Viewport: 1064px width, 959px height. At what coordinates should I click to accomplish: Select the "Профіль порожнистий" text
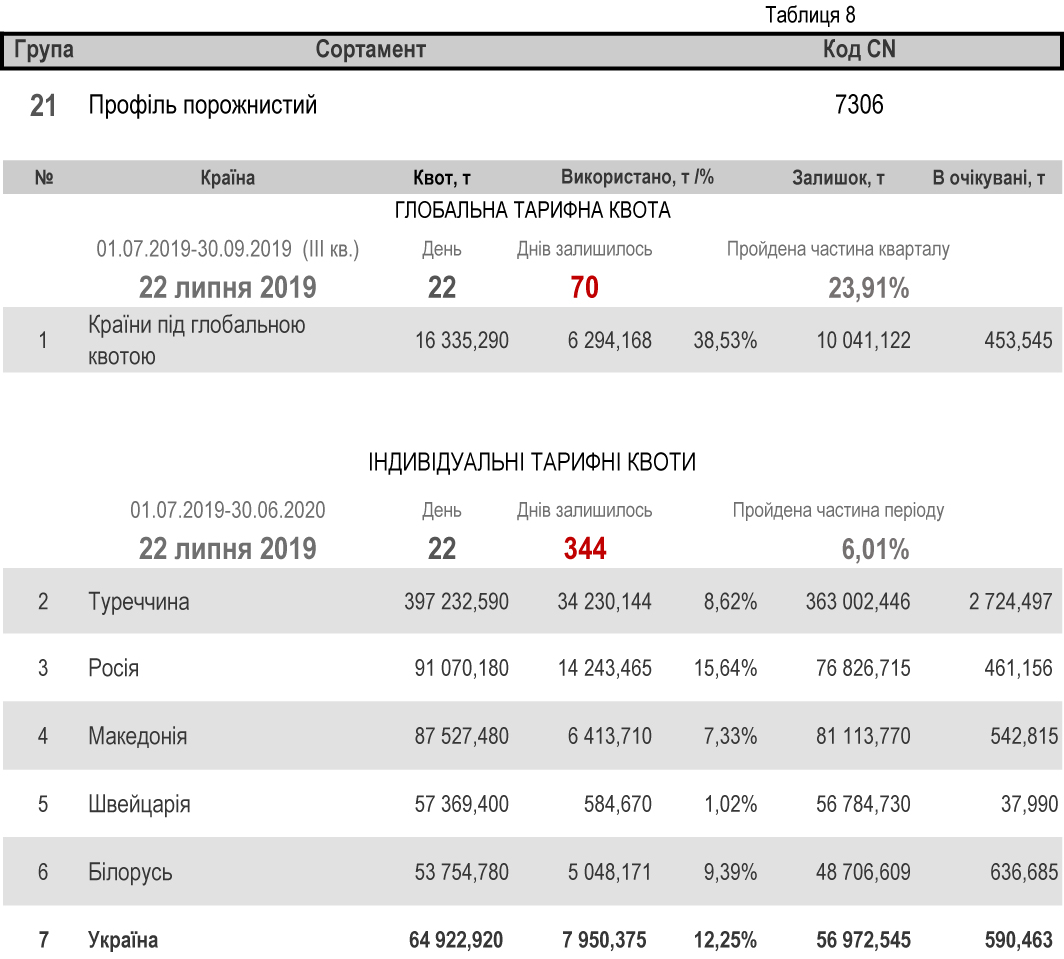tap(203, 105)
